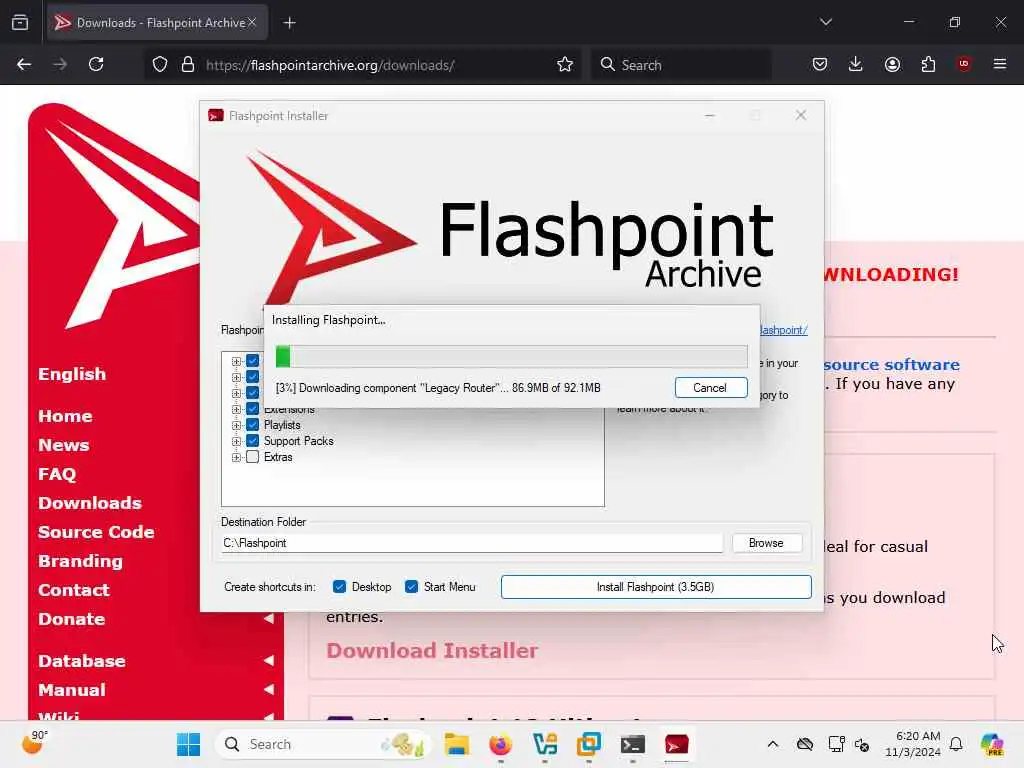Uncheck the Playlists component checkbox
1024x768 pixels.
(x=253, y=425)
